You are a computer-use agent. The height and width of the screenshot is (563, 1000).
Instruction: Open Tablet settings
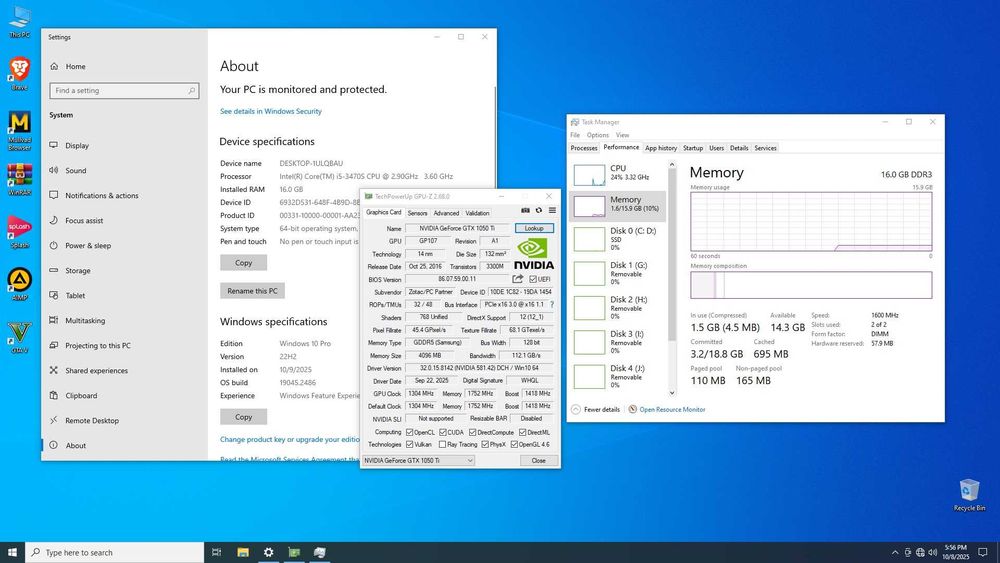click(x=75, y=295)
